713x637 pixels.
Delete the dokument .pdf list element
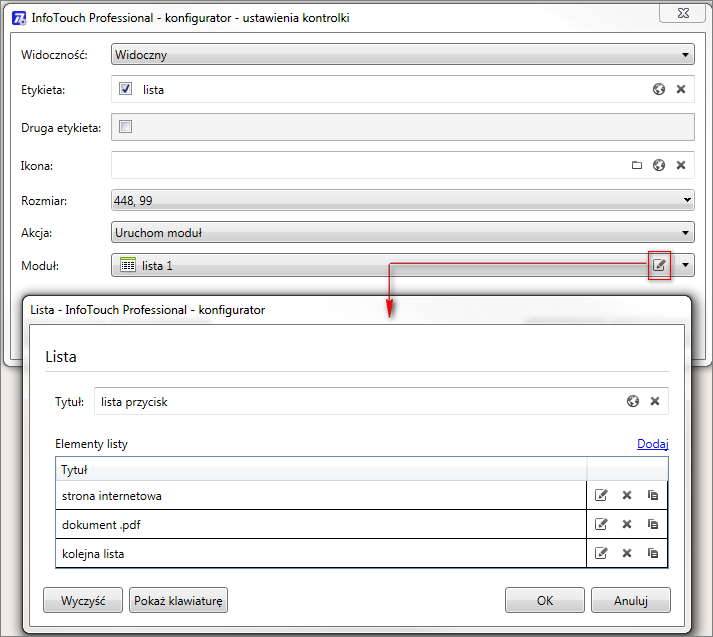(x=627, y=524)
